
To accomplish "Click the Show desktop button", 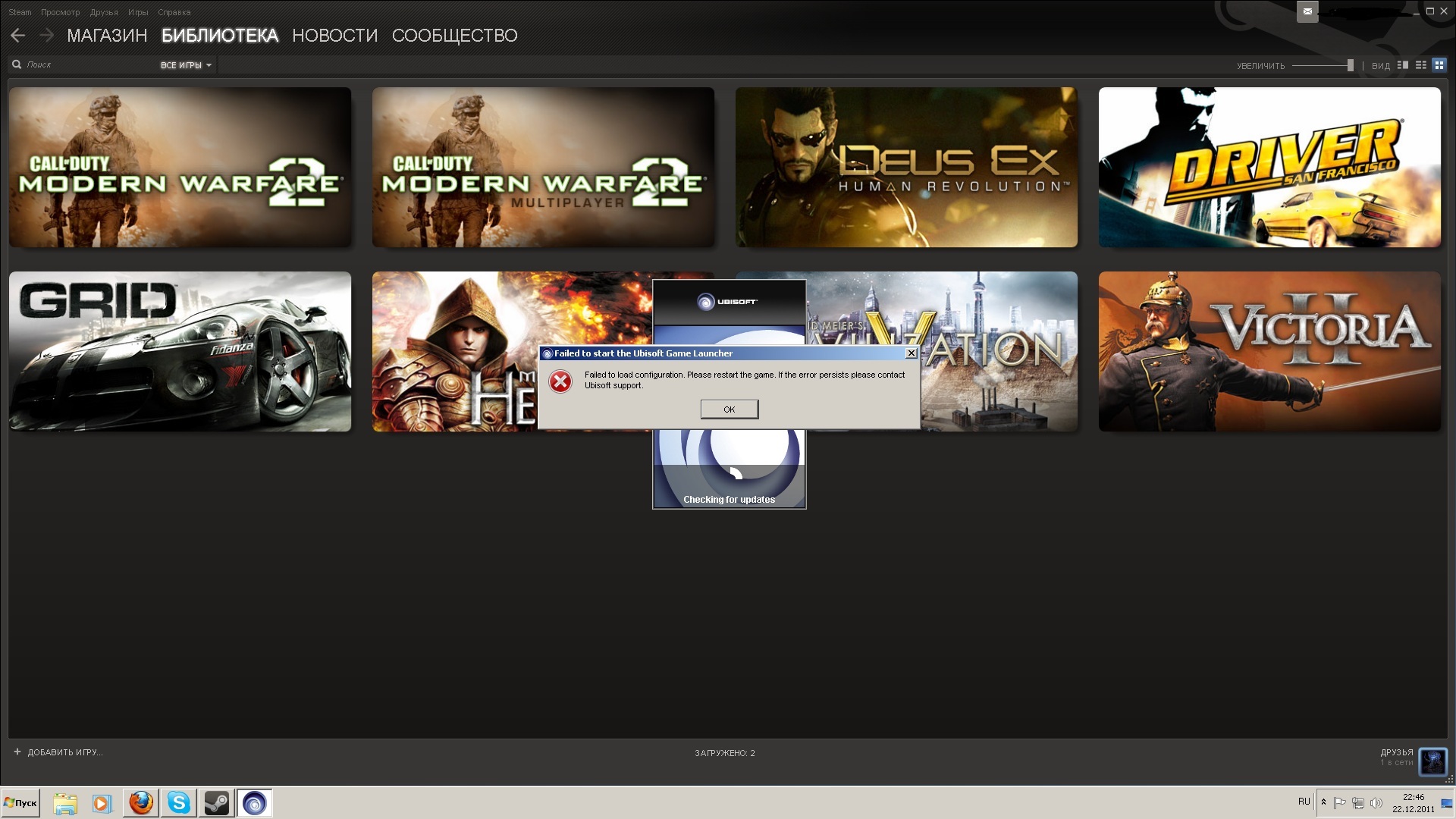I will pyautogui.click(x=1448, y=803).
